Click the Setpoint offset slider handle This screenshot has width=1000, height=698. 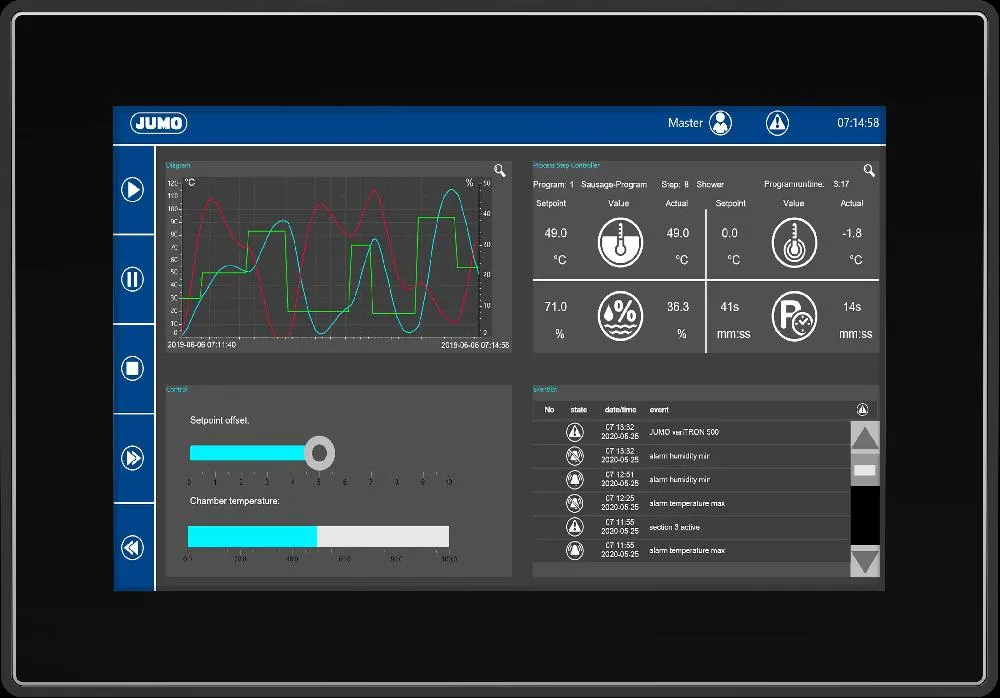[319, 453]
